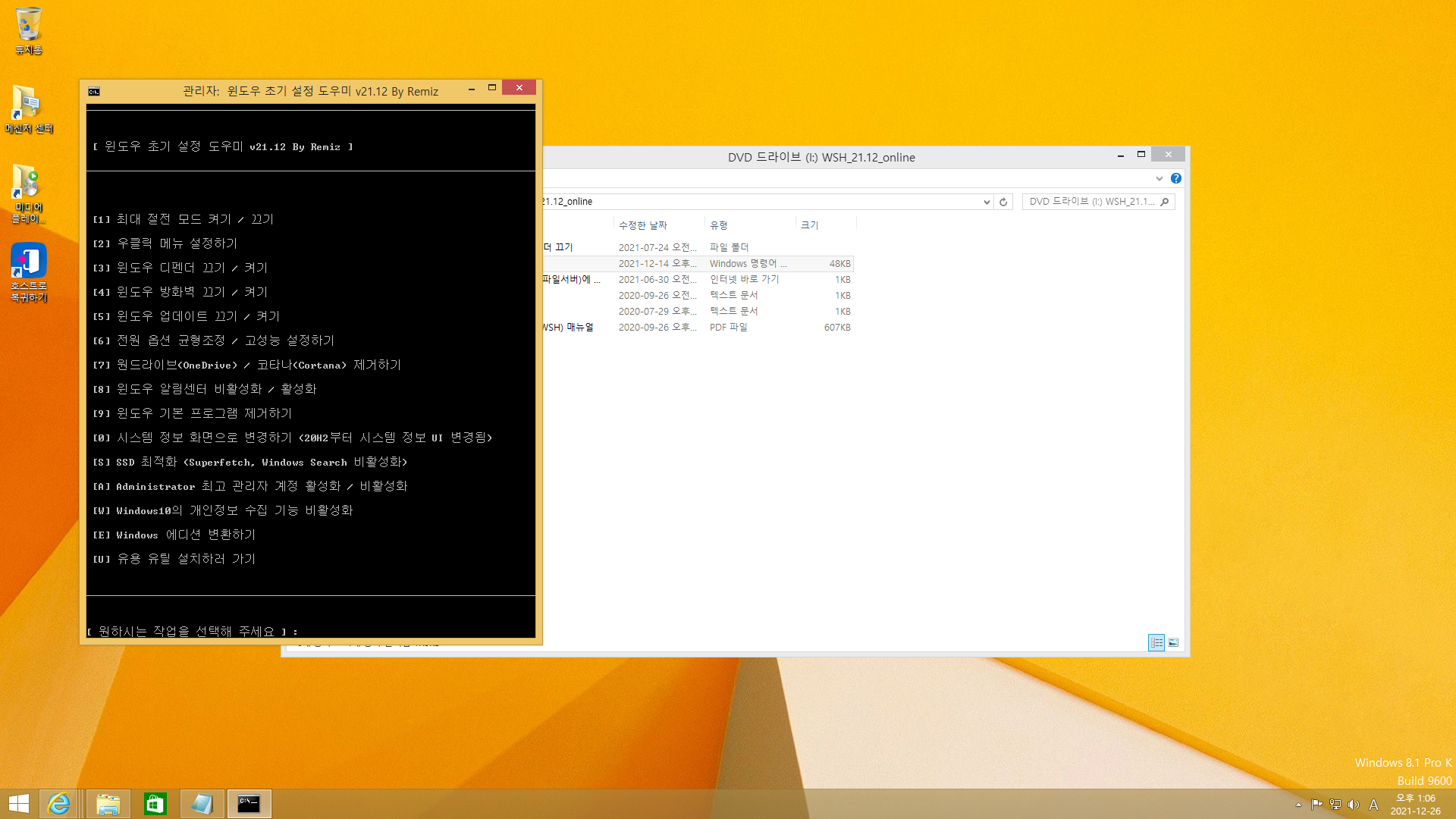Toggle IME input mode indicator A

[1373, 805]
